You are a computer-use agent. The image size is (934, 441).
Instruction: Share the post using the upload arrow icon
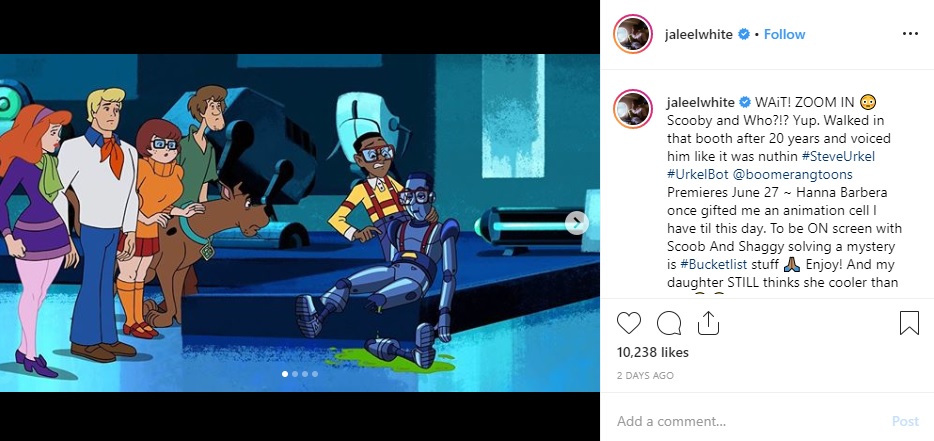pyautogui.click(x=708, y=323)
